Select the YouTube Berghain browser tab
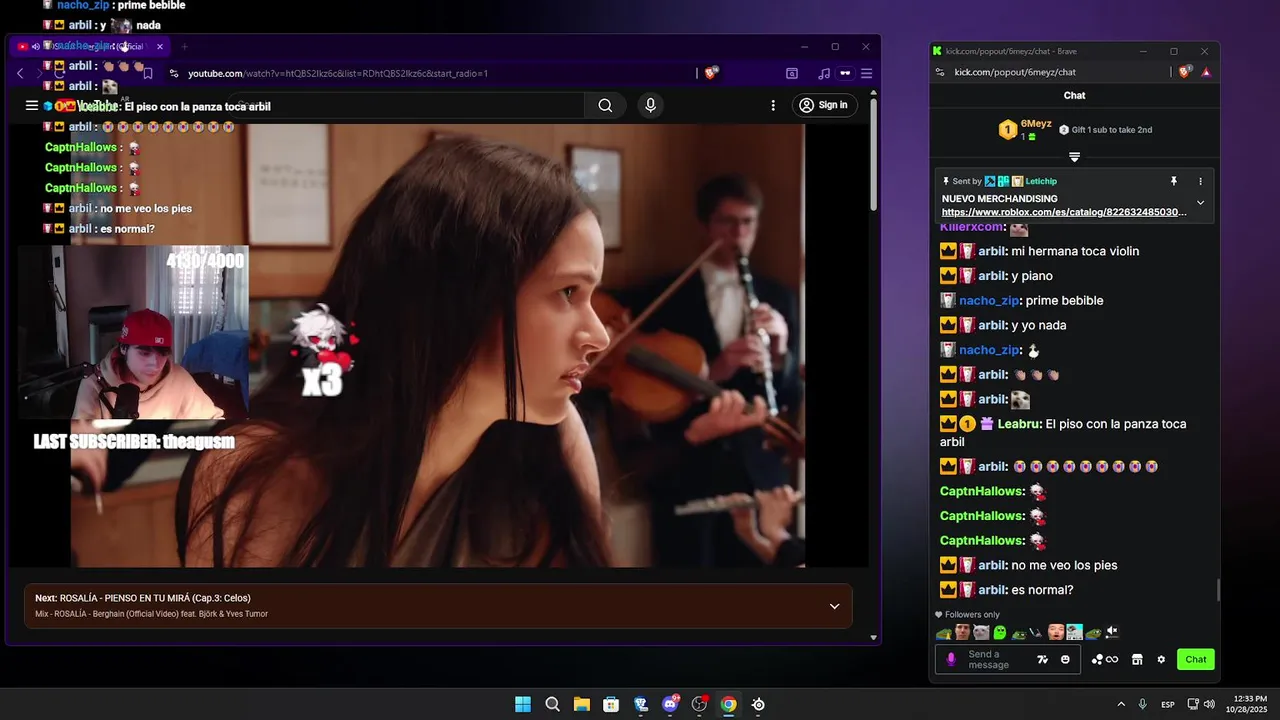Viewport: 1280px width, 720px height. (x=90, y=46)
